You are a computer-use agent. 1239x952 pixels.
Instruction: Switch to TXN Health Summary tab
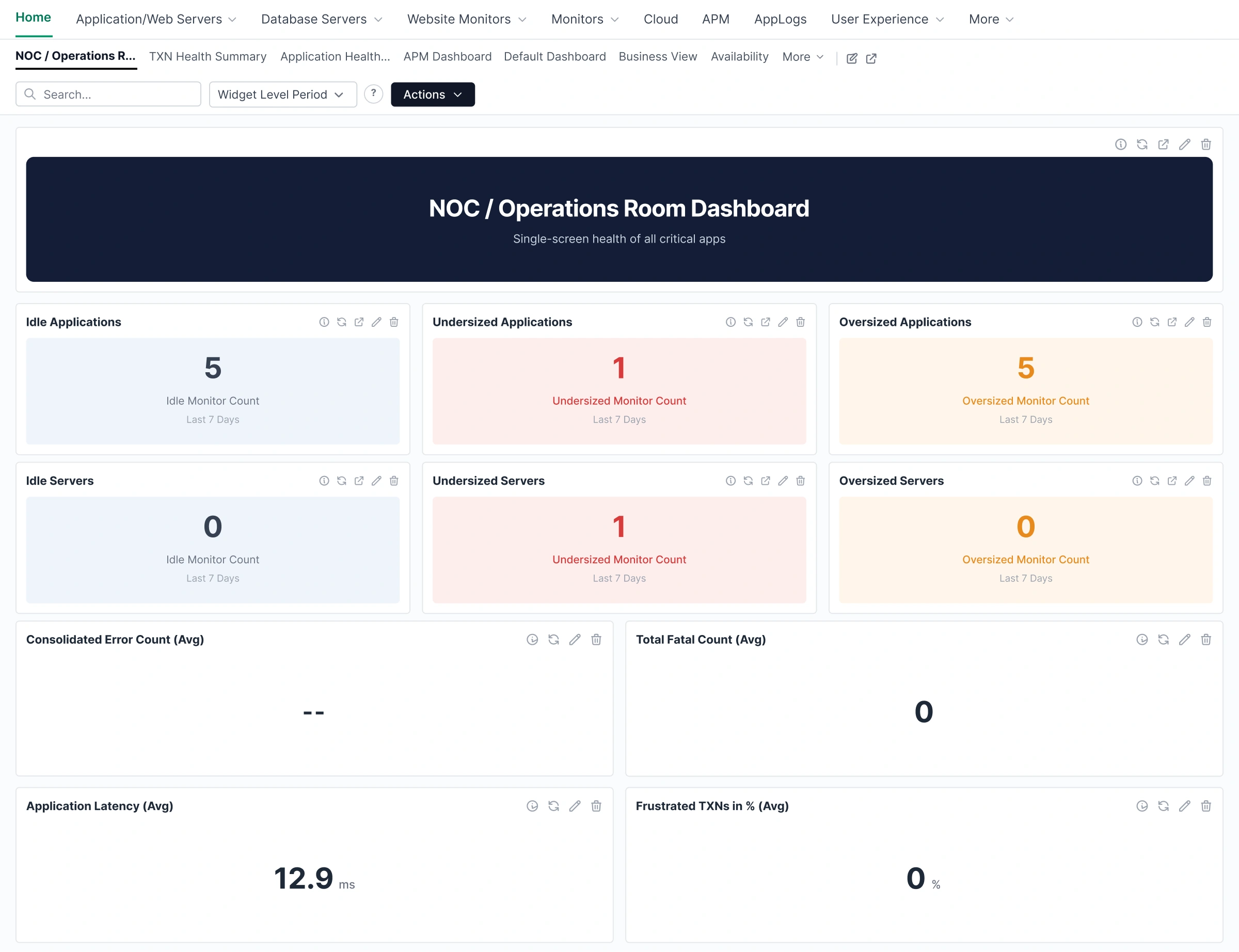tap(208, 57)
